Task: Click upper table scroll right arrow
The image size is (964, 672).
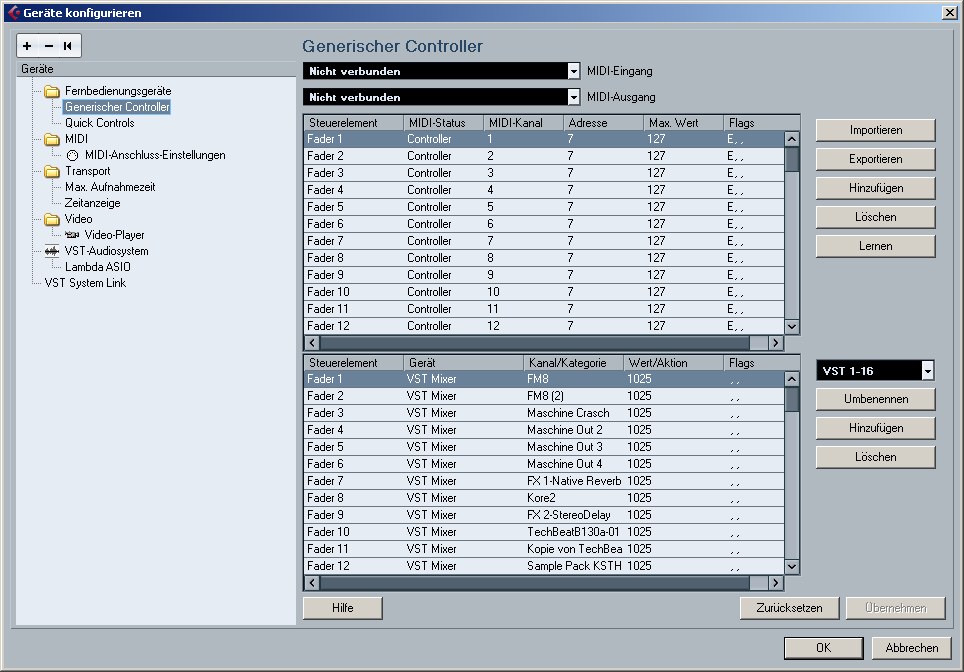Action: pos(776,342)
